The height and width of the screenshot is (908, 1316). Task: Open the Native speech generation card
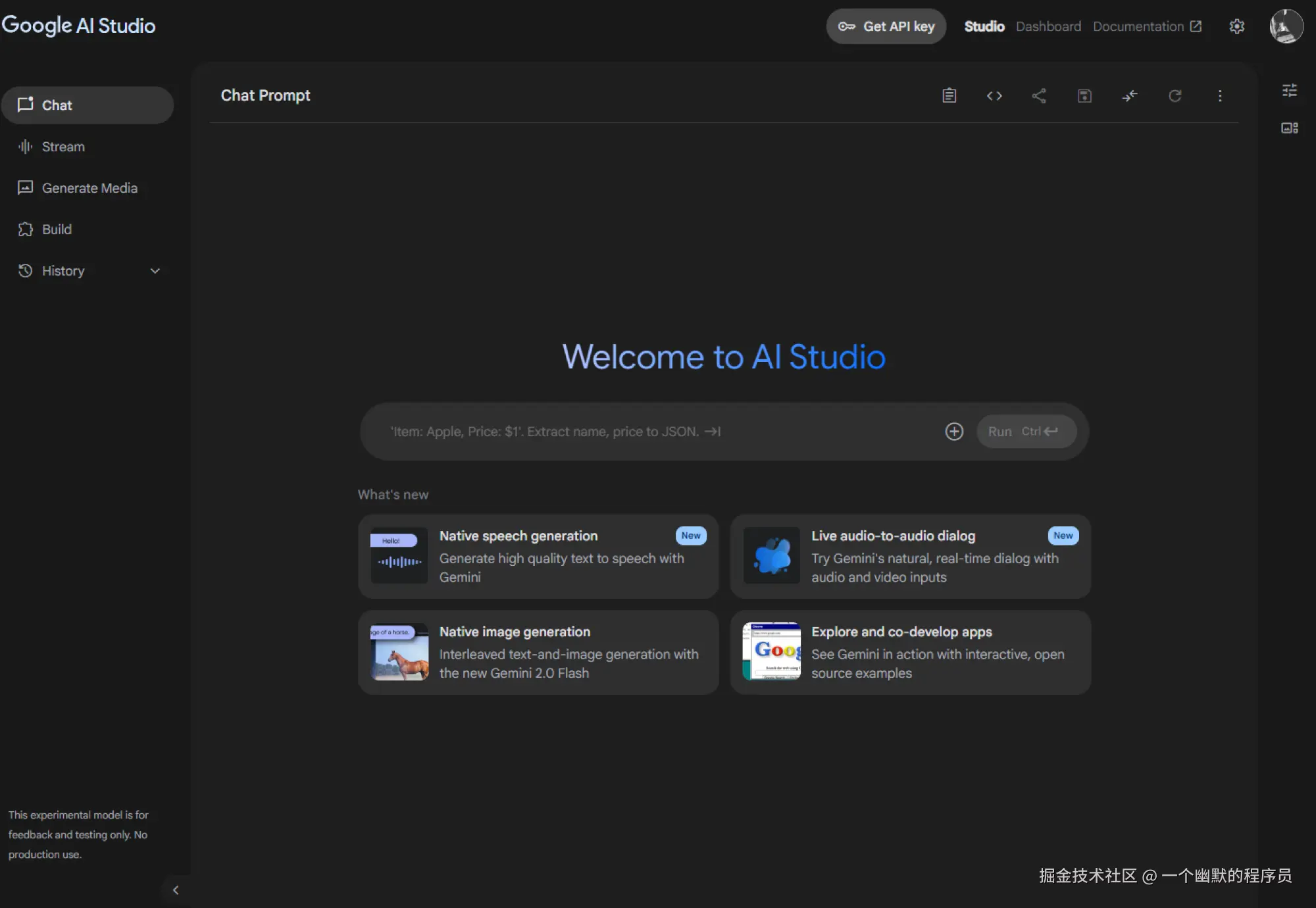538,556
